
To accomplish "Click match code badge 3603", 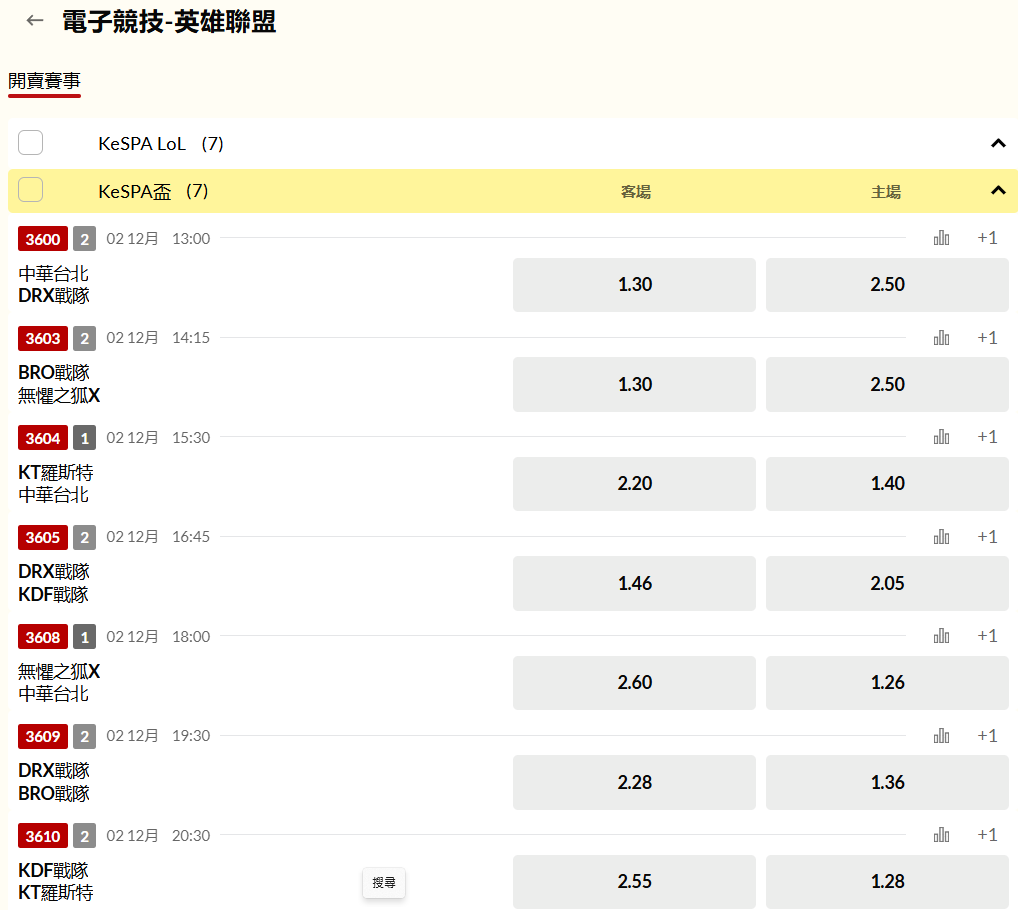I will 43,338.
